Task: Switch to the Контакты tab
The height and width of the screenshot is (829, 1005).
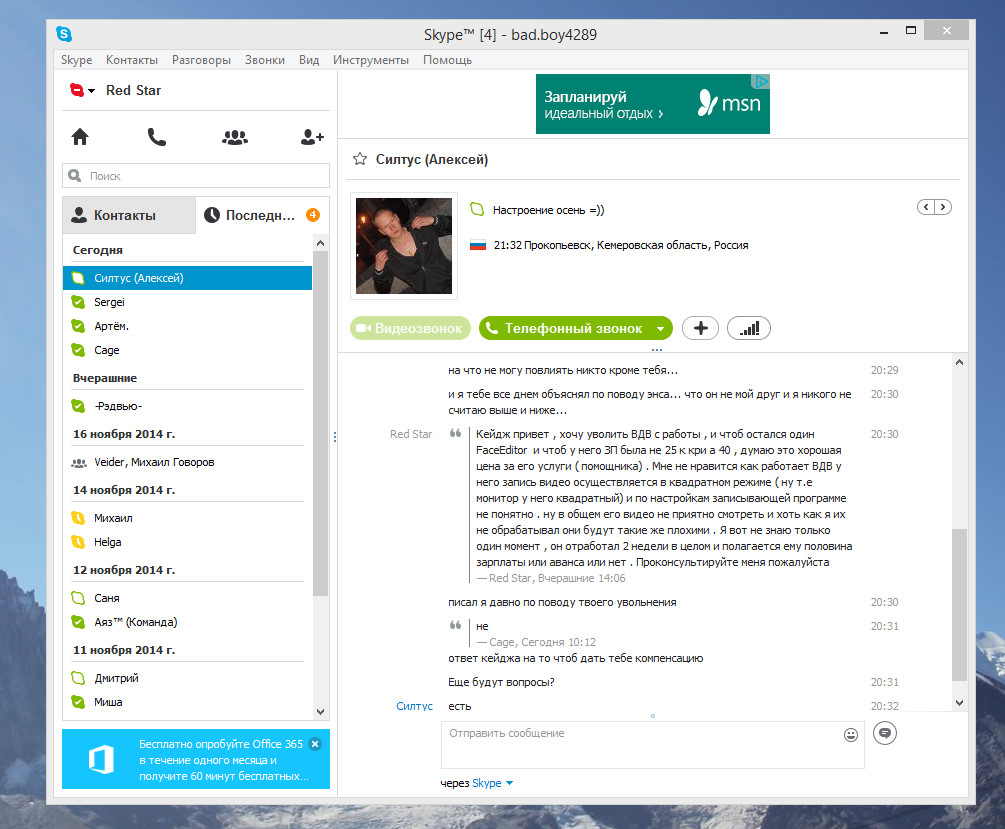Action: coord(129,215)
